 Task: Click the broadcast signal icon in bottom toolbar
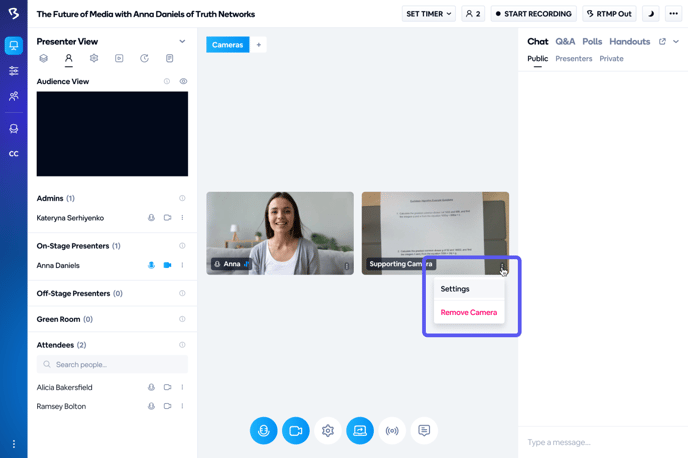[392, 430]
